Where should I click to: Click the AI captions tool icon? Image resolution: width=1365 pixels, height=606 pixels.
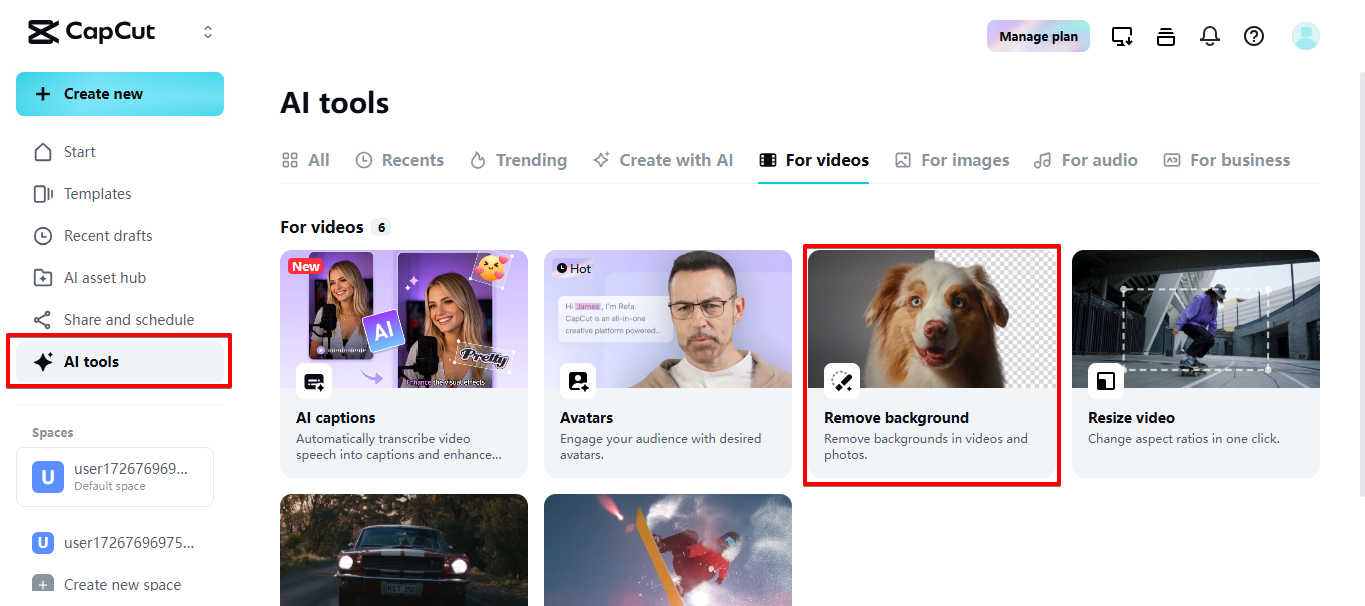pyautogui.click(x=314, y=381)
